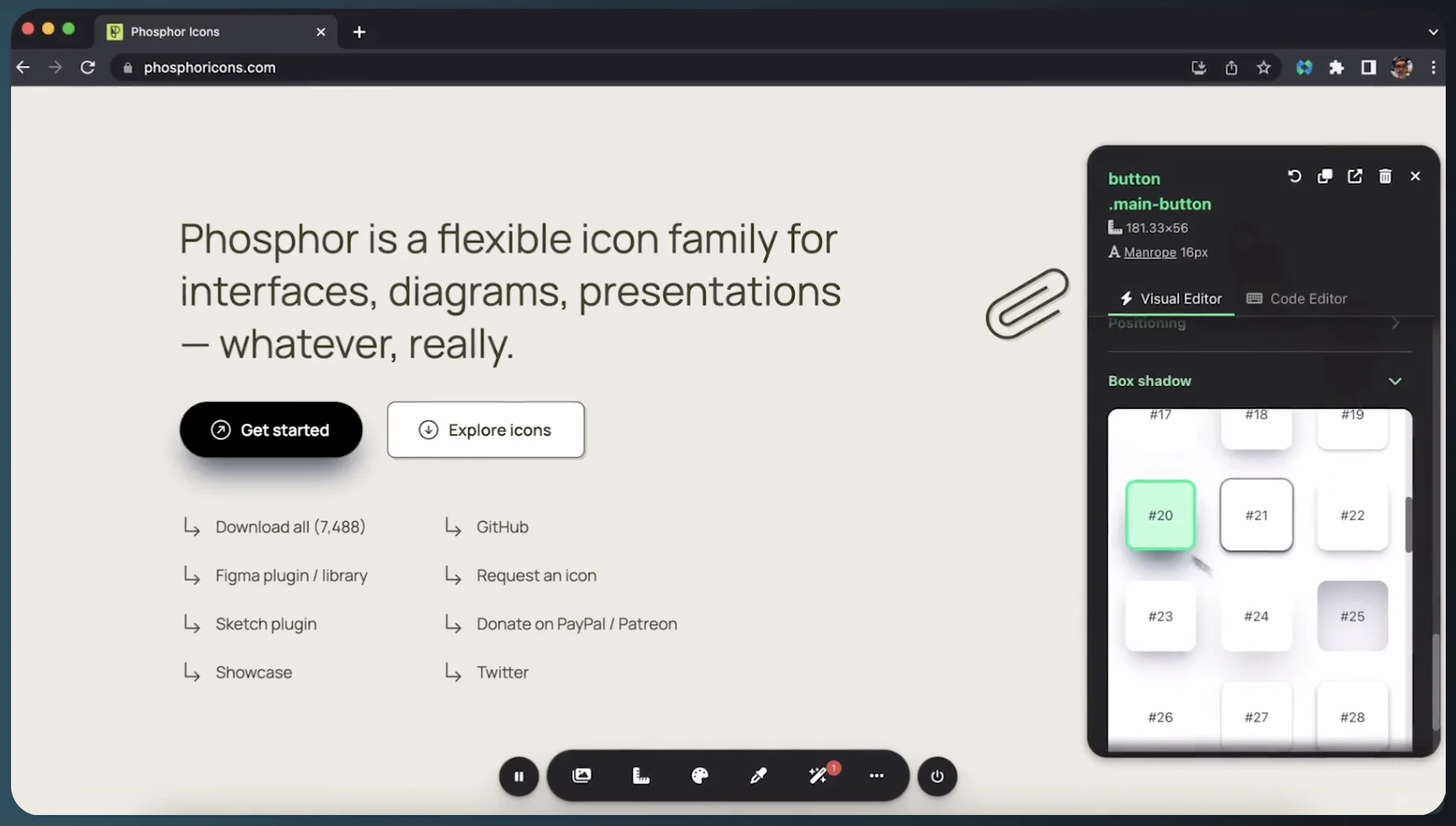Click the pause button in the bottom toolbar
The height and width of the screenshot is (826, 1456).
[519, 776]
